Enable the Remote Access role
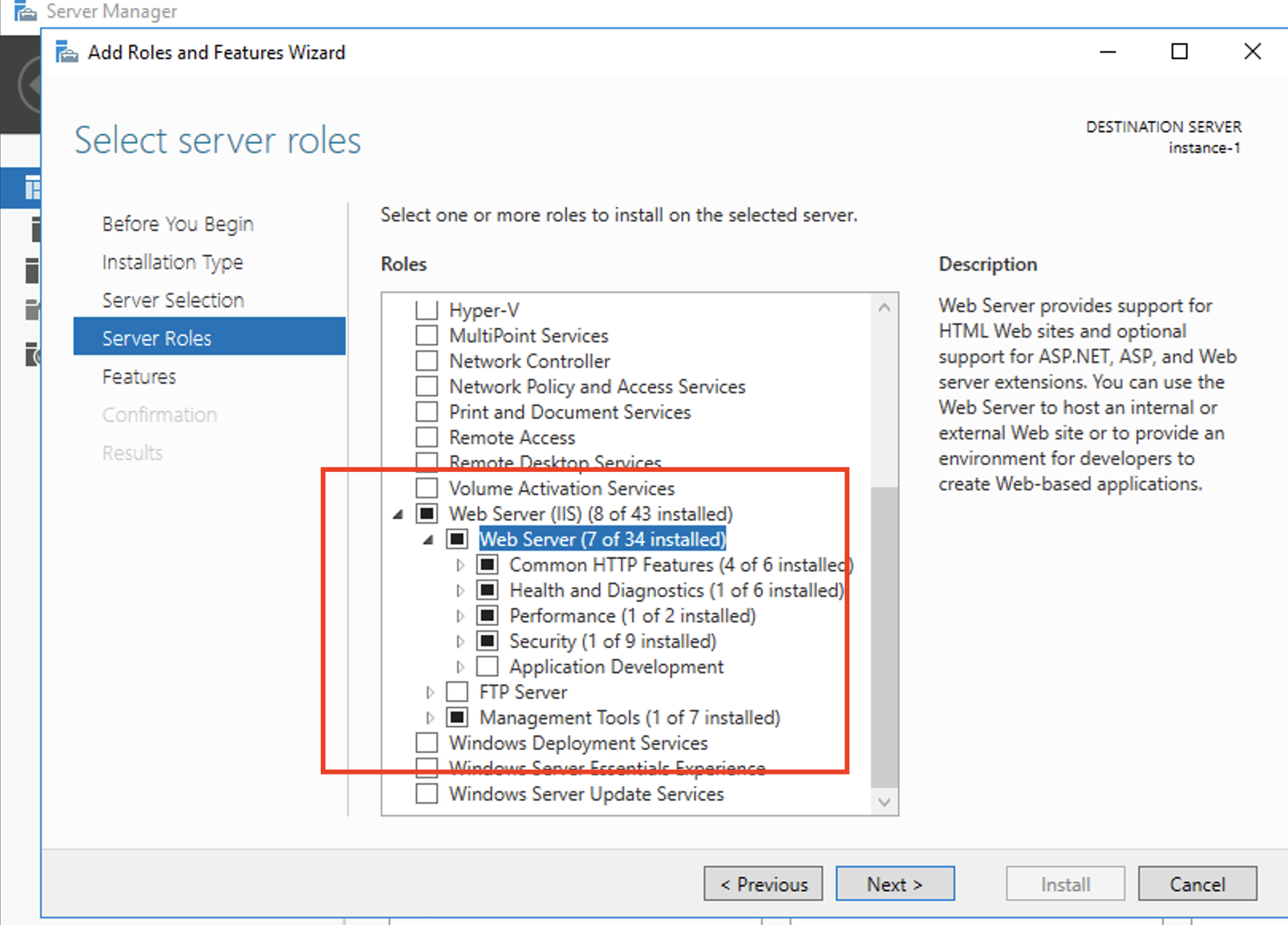1288x925 pixels. click(427, 436)
